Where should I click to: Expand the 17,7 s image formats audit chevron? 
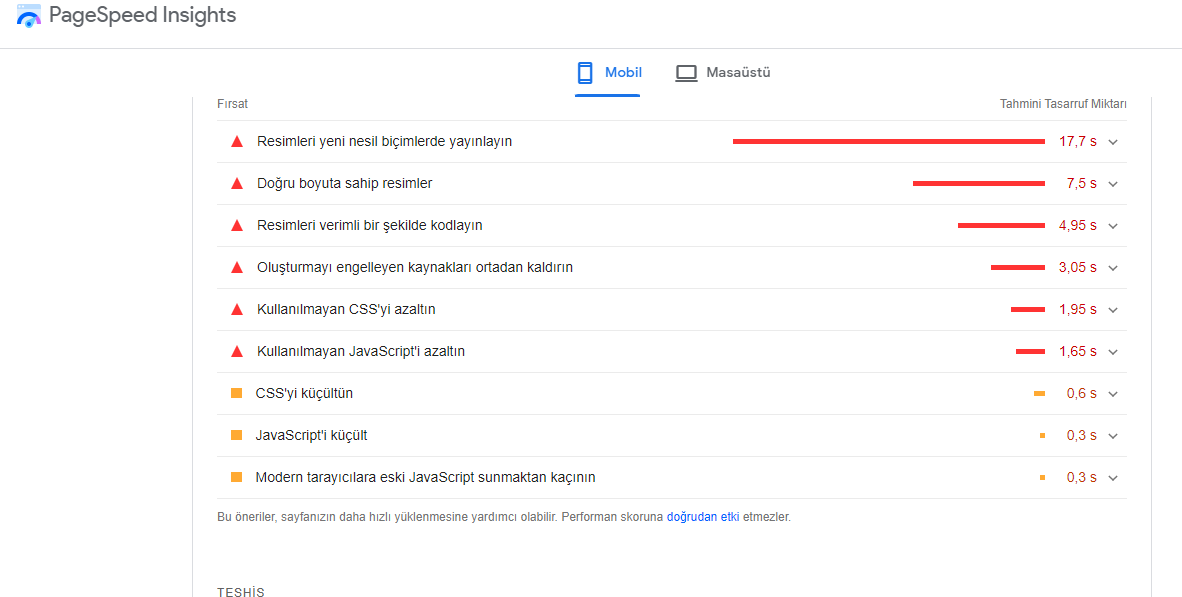1113,142
